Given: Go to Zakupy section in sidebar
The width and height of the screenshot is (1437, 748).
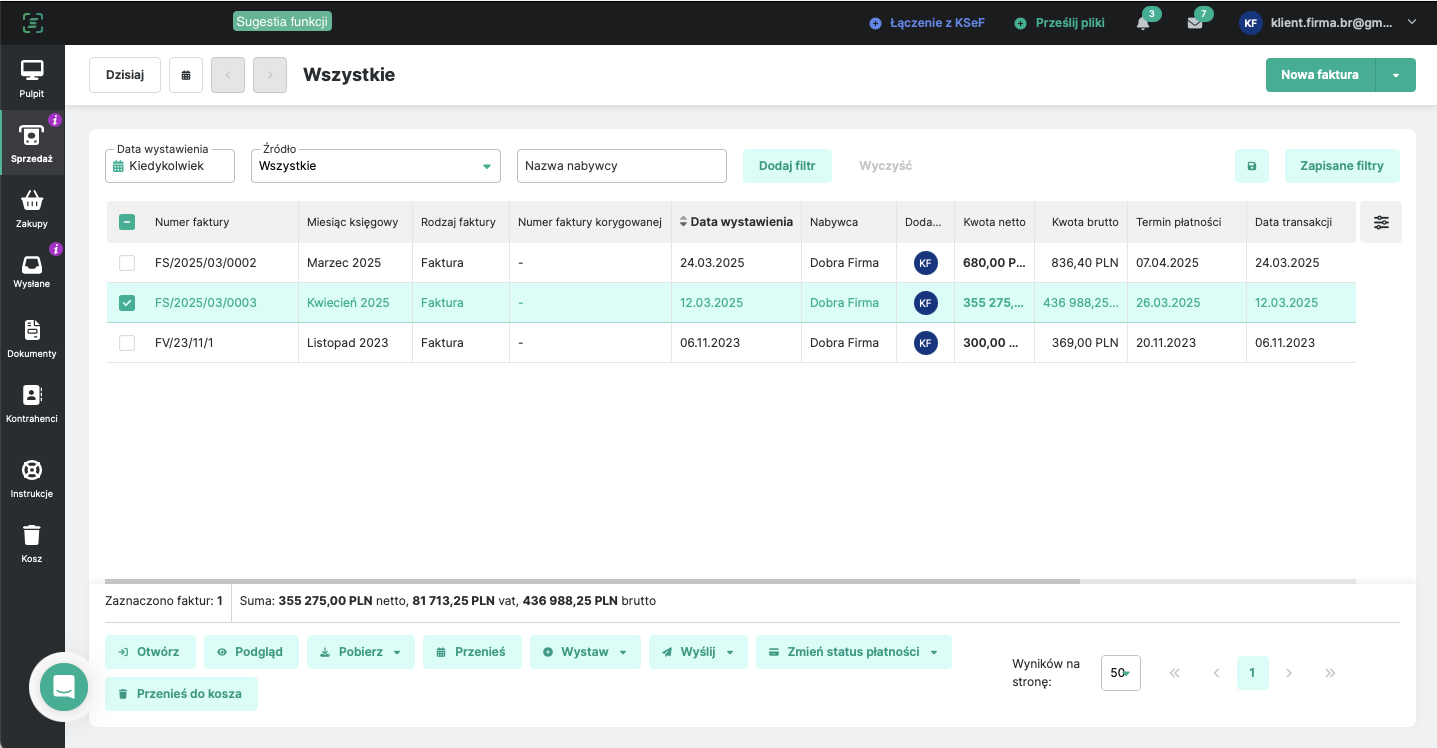Looking at the screenshot, I should 32,208.
